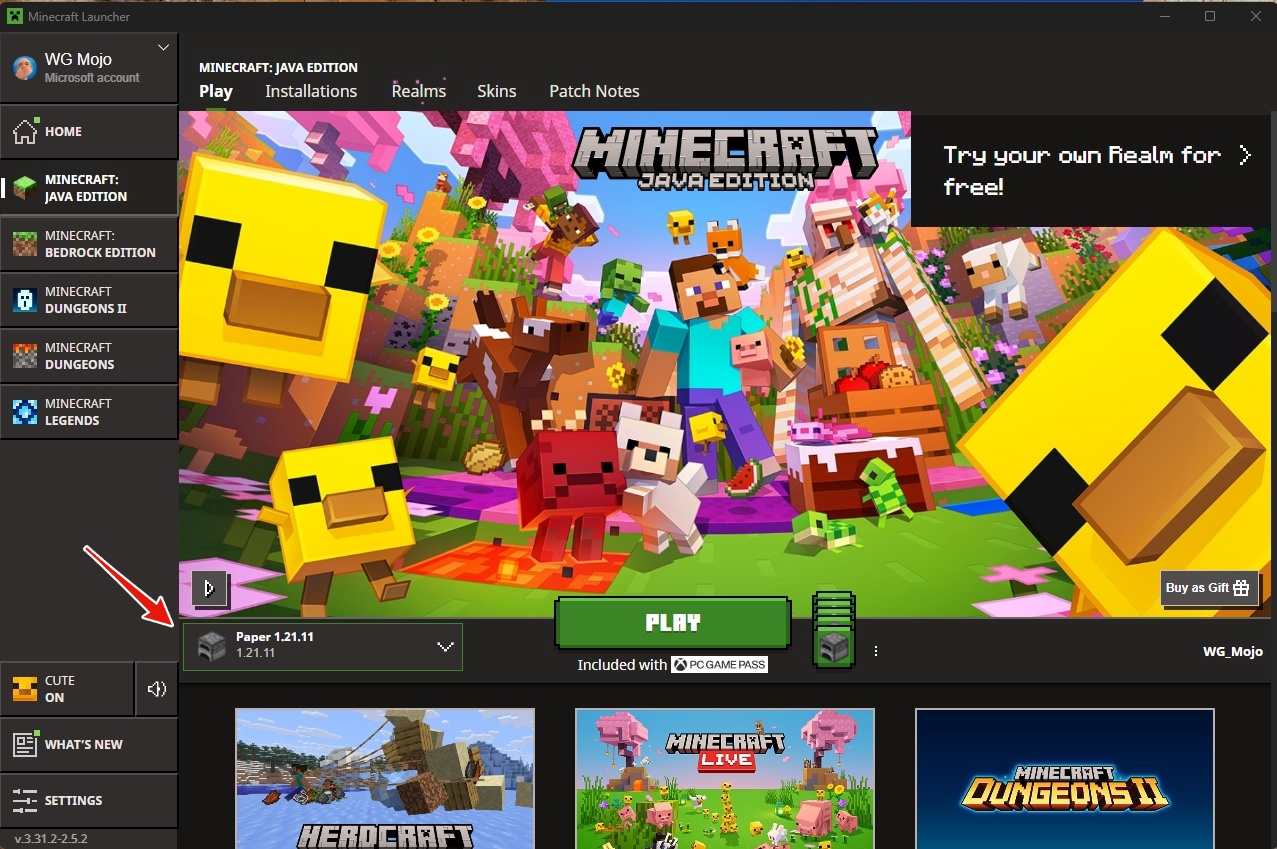Open the Minecraft Live news thumbnail
Screen dimensions: 1277x849
(725, 779)
